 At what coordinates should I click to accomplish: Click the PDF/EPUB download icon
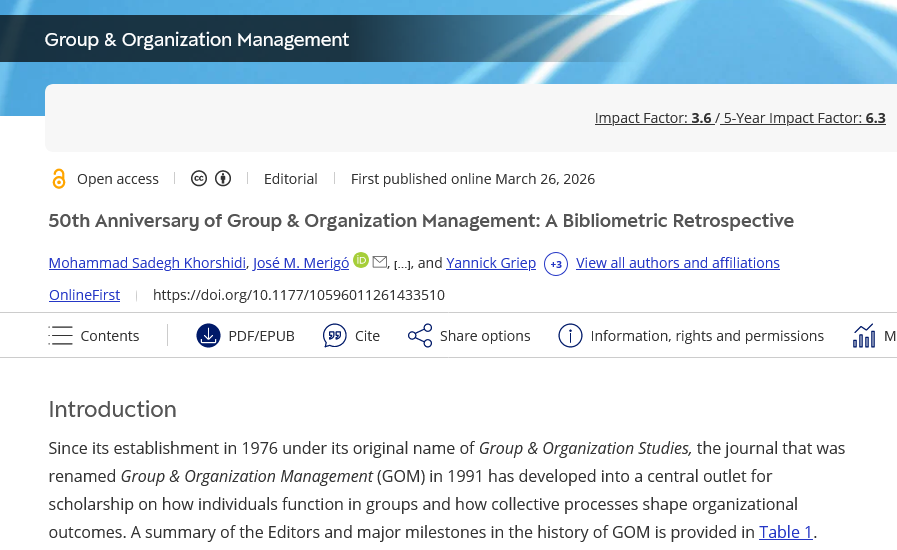(x=208, y=335)
